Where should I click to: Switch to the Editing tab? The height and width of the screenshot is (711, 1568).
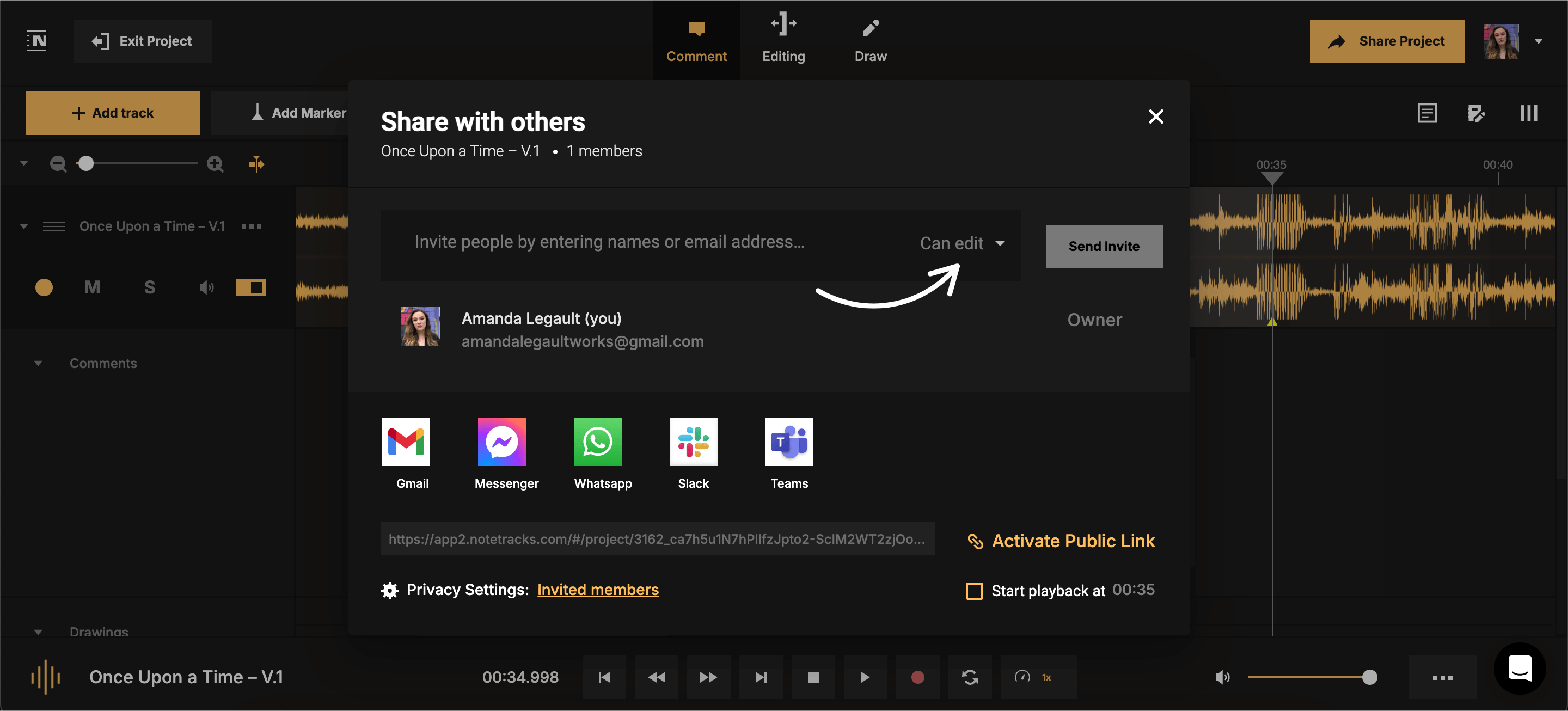coord(783,40)
